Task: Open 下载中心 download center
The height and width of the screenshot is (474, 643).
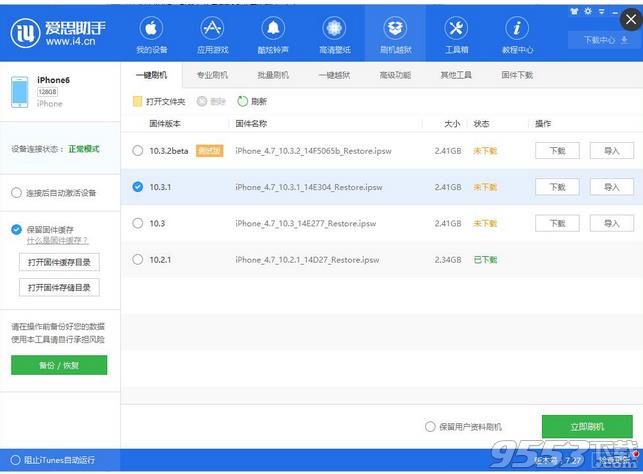Action: [606, 40]
